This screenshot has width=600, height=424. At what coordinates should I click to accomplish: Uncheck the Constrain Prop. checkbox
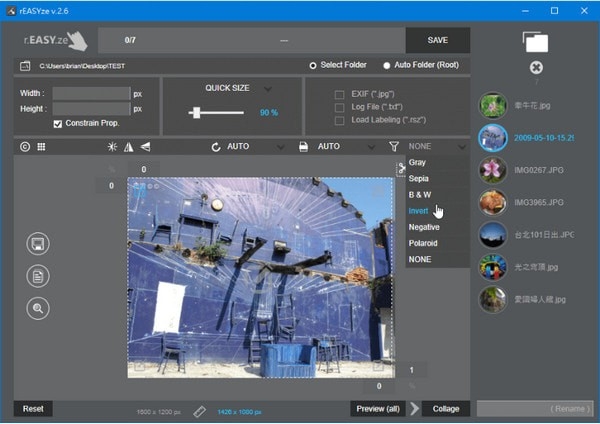(x=58, y=123)
